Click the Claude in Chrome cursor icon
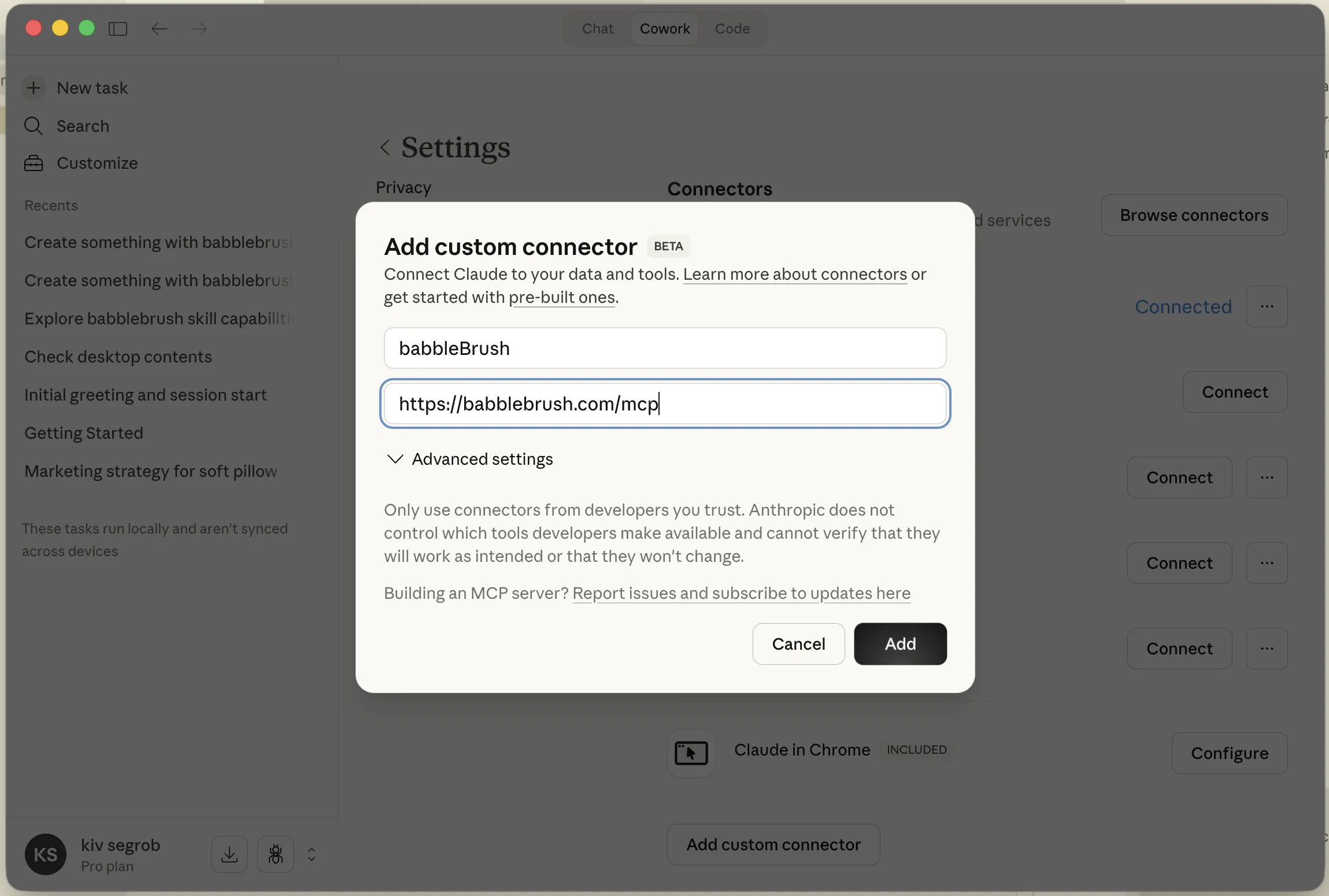Viewport: 1329px width, 896px height. 691,753
